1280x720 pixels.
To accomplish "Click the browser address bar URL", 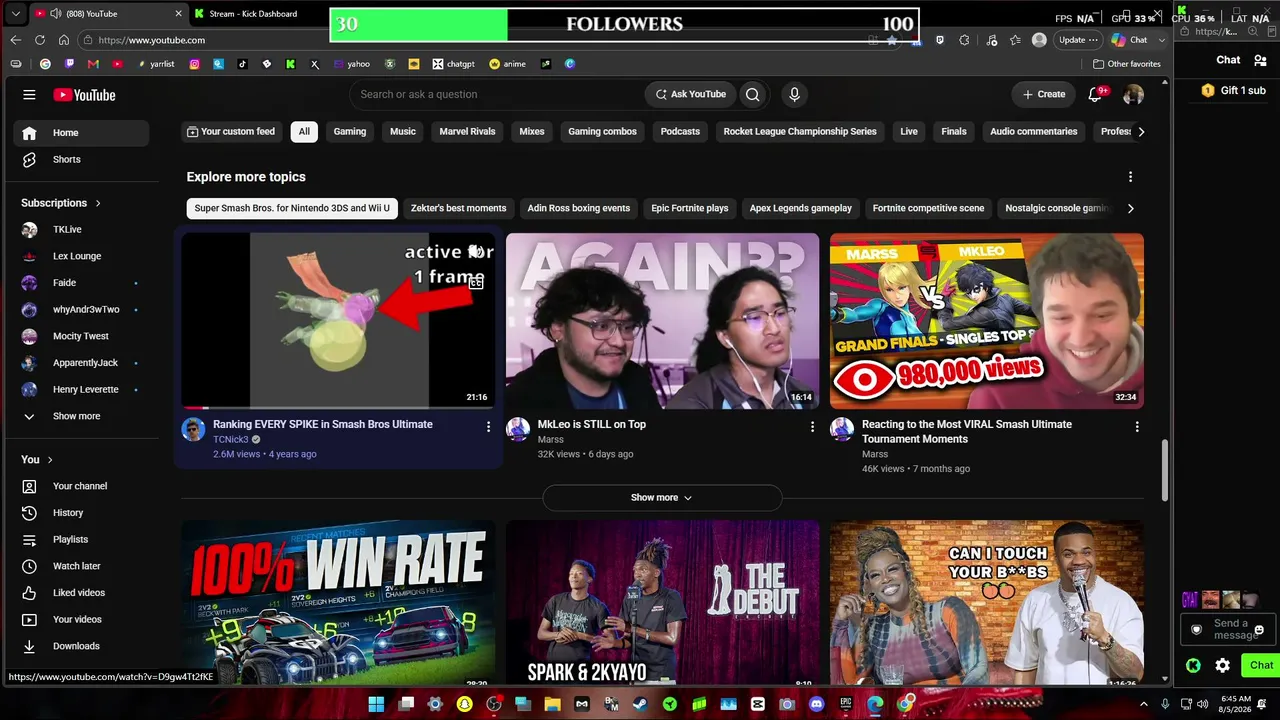I will [152, 40].
